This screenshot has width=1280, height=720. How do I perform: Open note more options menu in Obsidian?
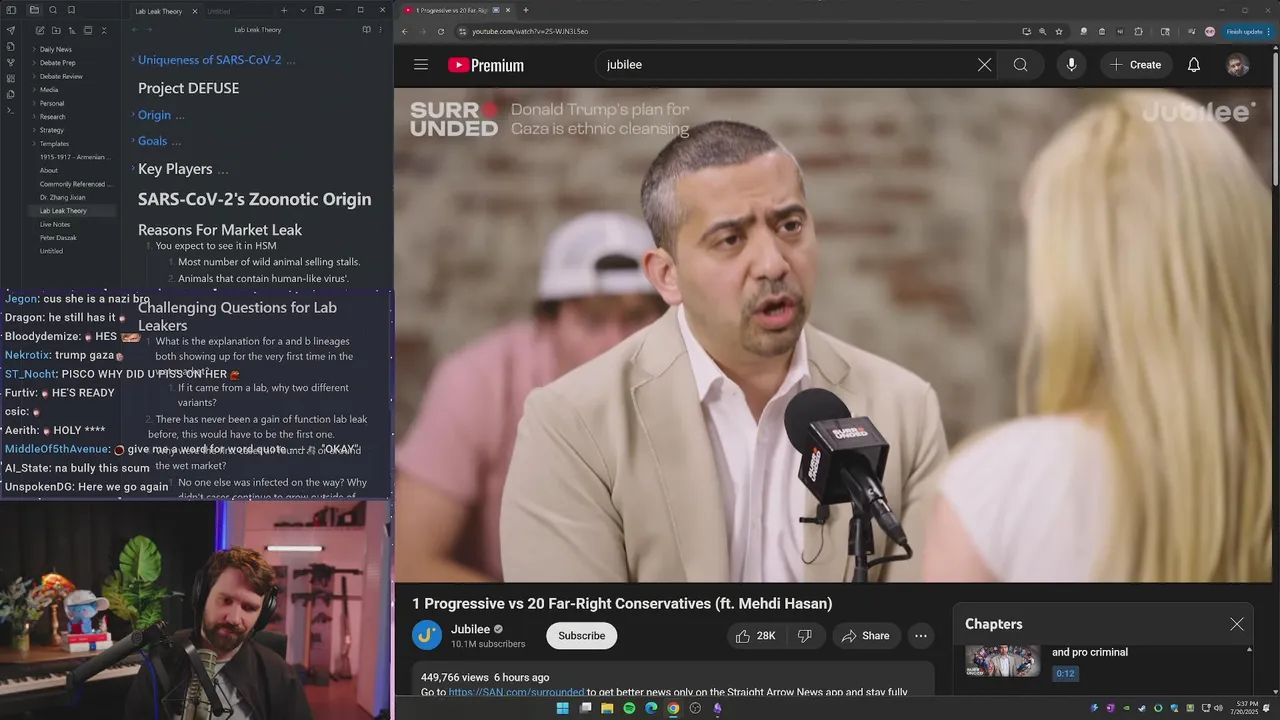(x=380, y=30)
